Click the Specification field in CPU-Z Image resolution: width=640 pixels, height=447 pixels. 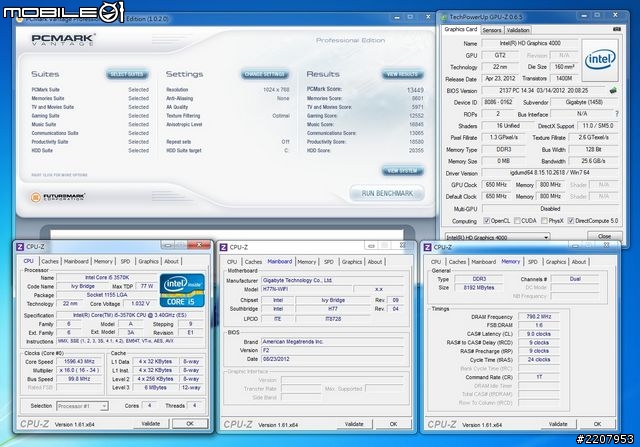pos(130,315)
